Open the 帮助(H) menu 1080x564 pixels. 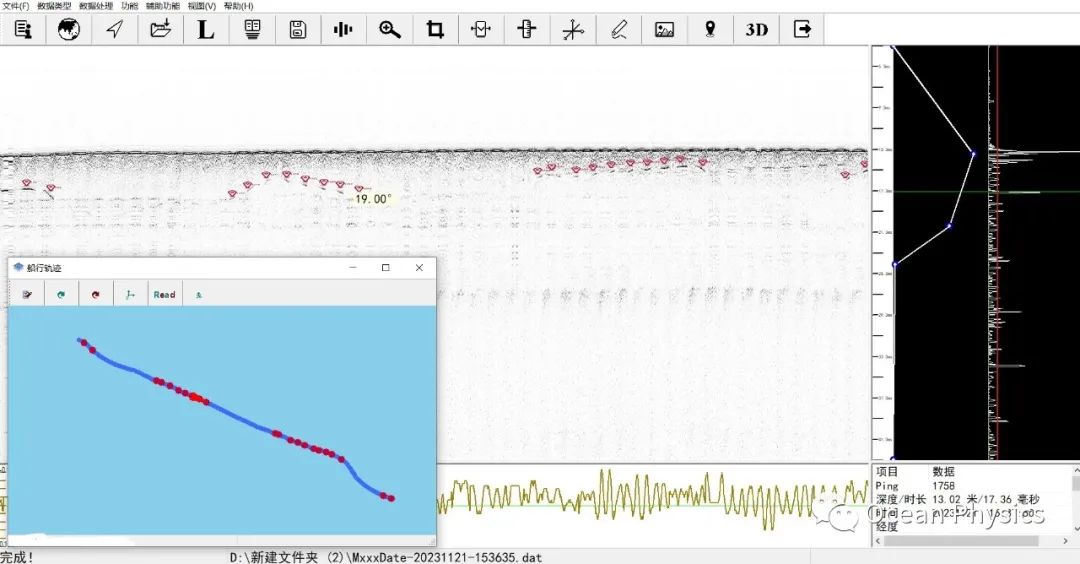coord(239,6)
